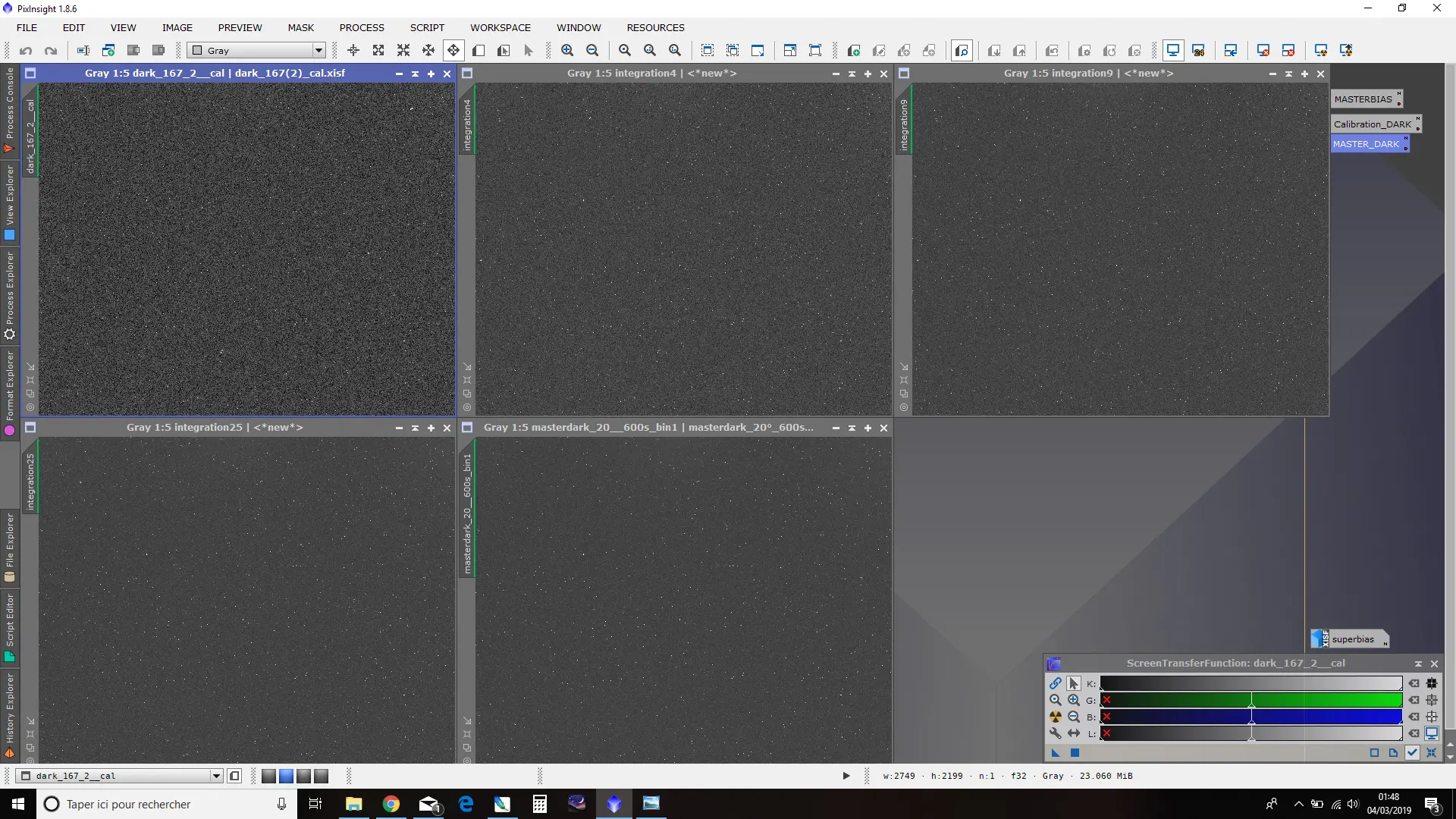This screenshot has height=819, width=1456.
Task: Open Chrome from the taskbar
Action: [391, 804]
